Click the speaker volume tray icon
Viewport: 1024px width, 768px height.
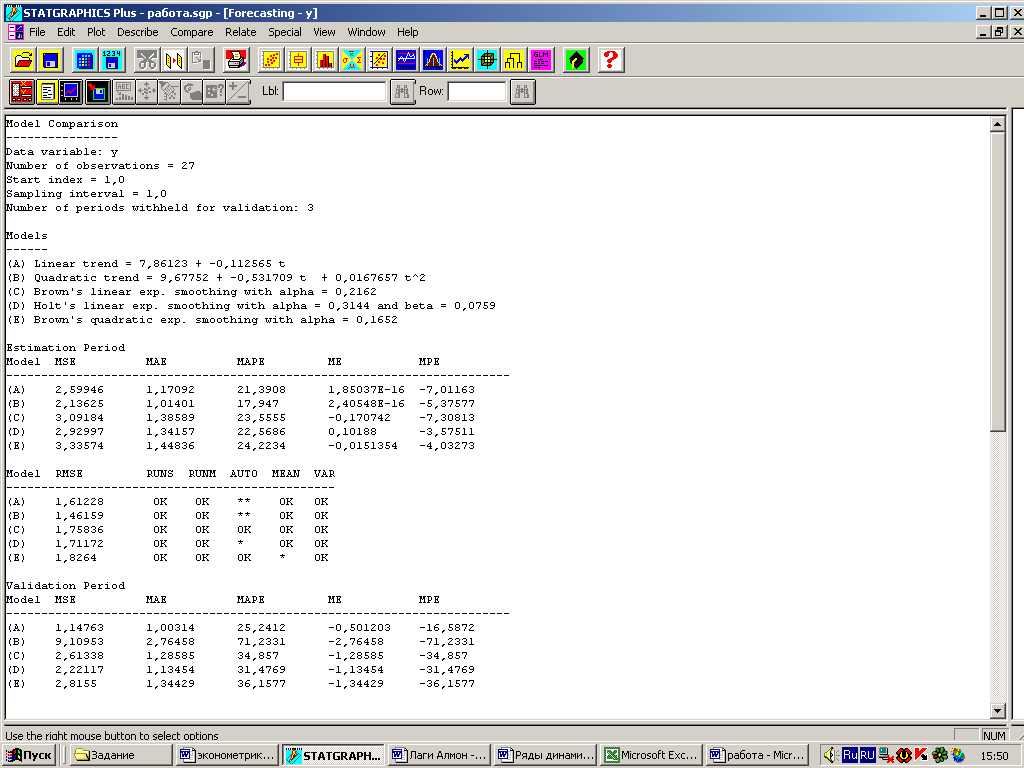pos(831,755)
